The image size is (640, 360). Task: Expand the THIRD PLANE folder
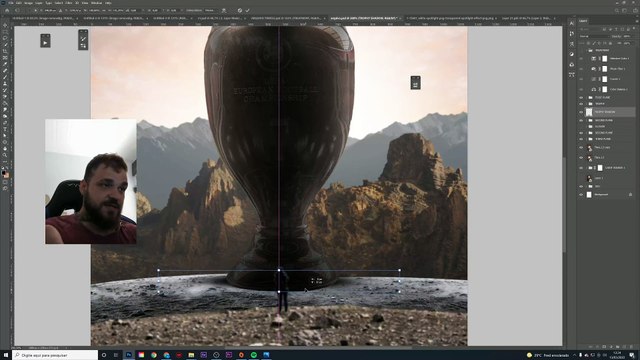point(587,139)
